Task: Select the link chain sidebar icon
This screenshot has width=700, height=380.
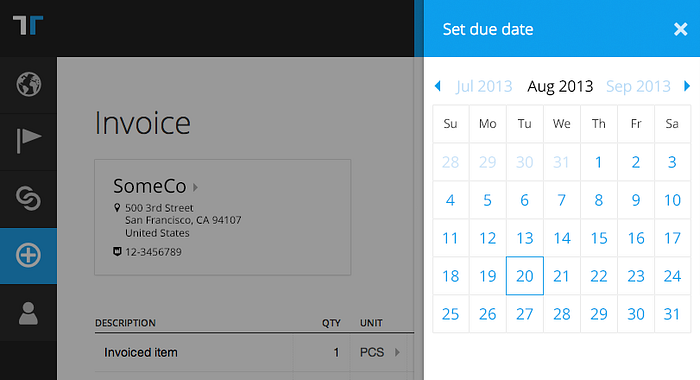Action: [29, 198]
